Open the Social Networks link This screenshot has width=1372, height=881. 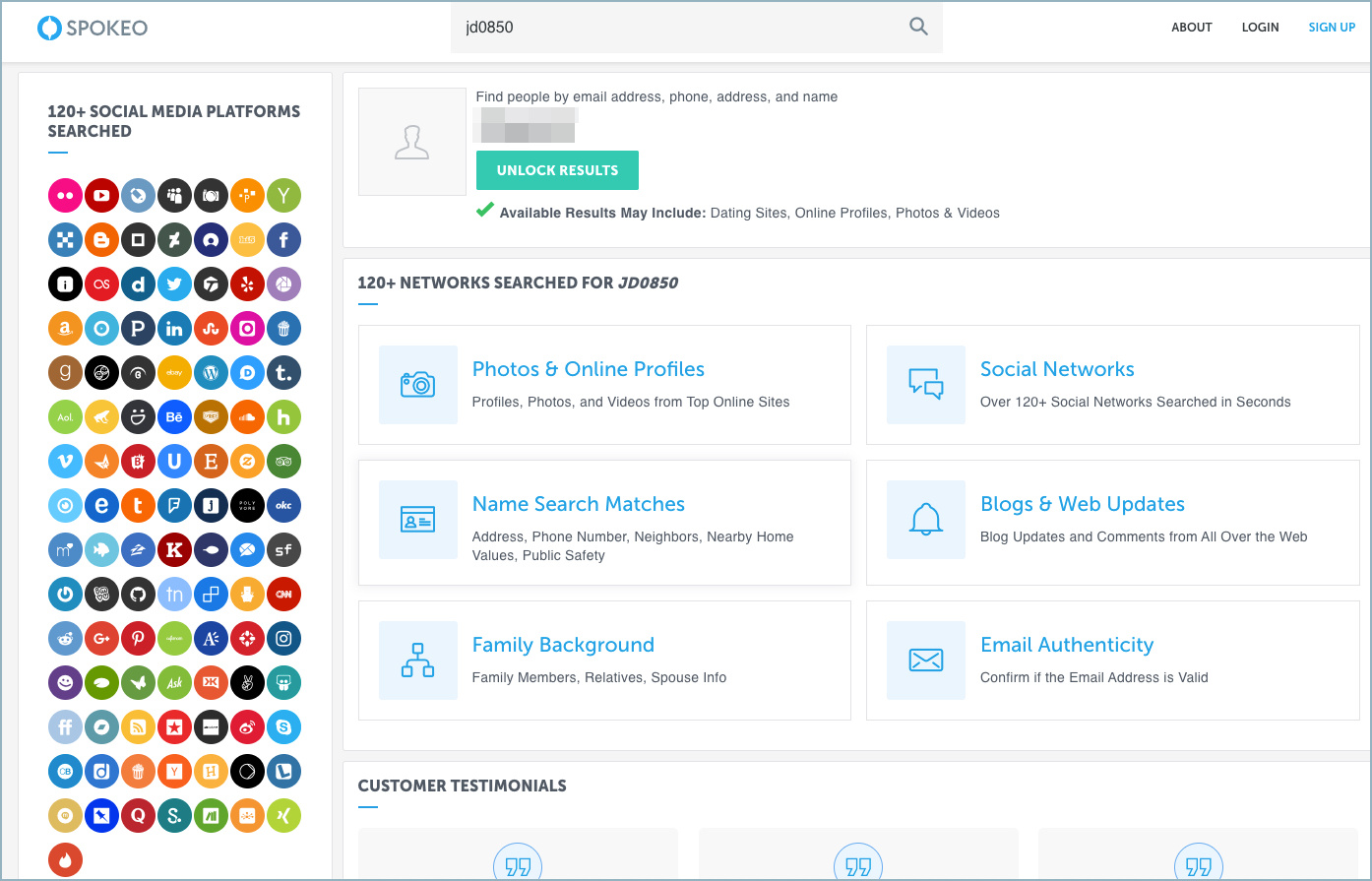[x=1057, y=369]
